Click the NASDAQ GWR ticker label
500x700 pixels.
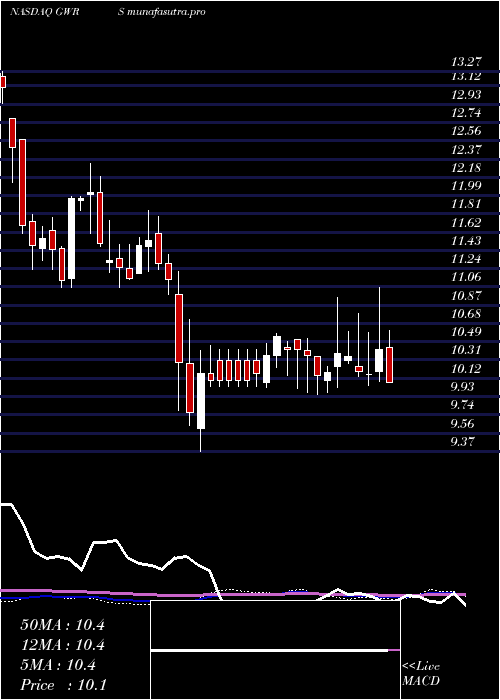44,12
